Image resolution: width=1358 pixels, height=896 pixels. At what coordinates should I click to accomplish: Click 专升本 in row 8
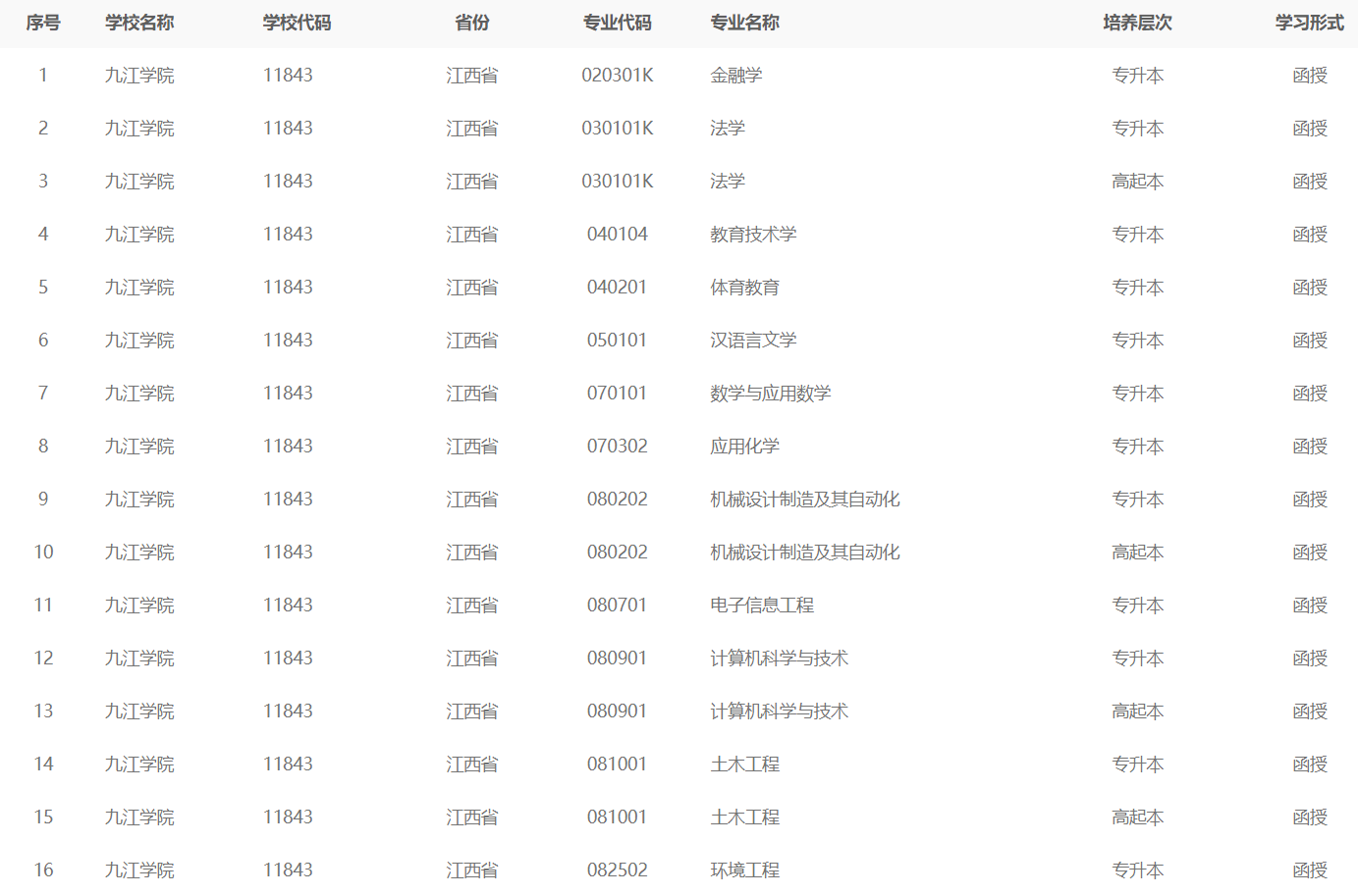(x=1138, y=447)
